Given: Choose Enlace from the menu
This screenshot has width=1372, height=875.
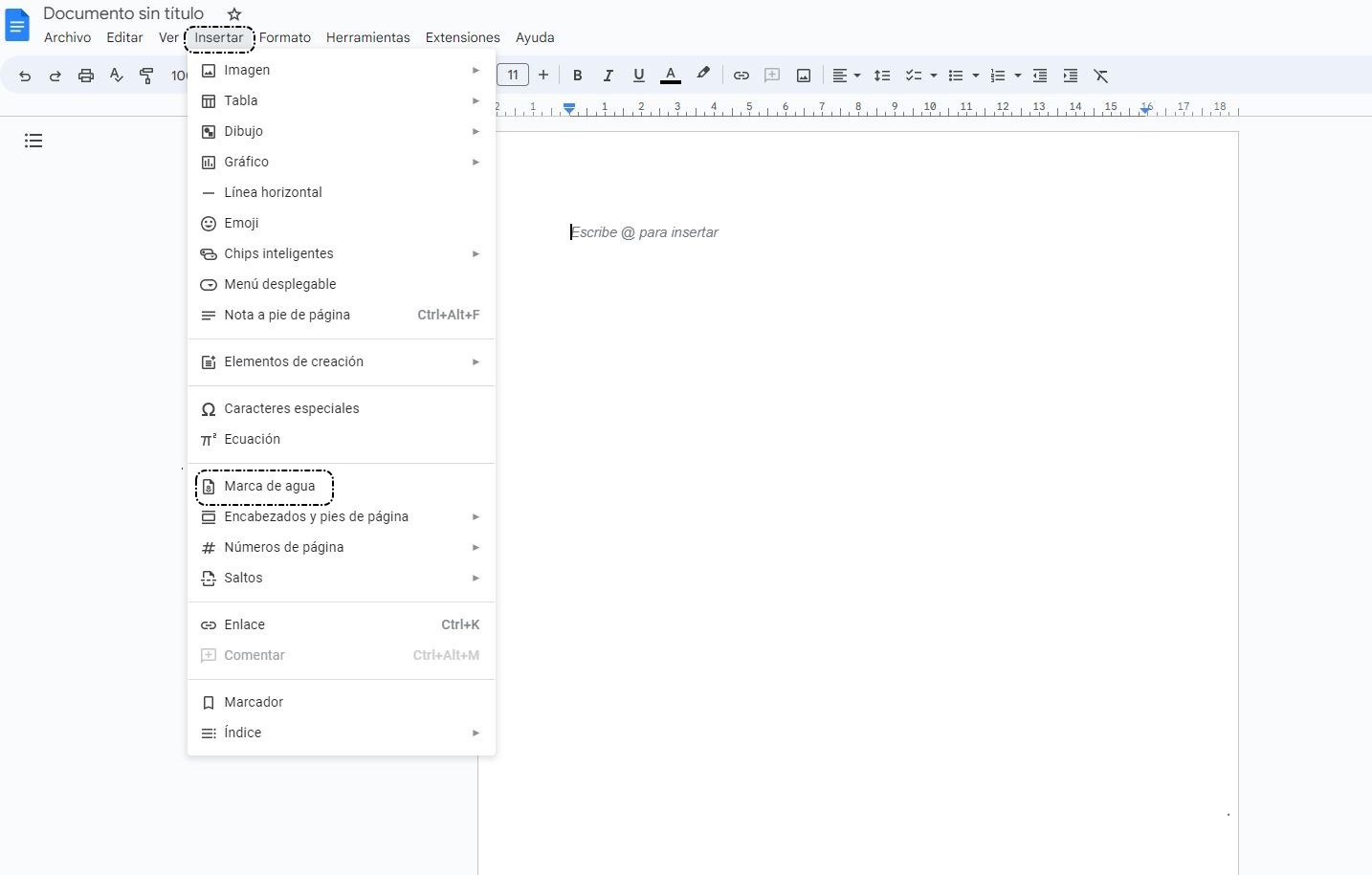Looking at the screenshot, I should coord(342,624).
